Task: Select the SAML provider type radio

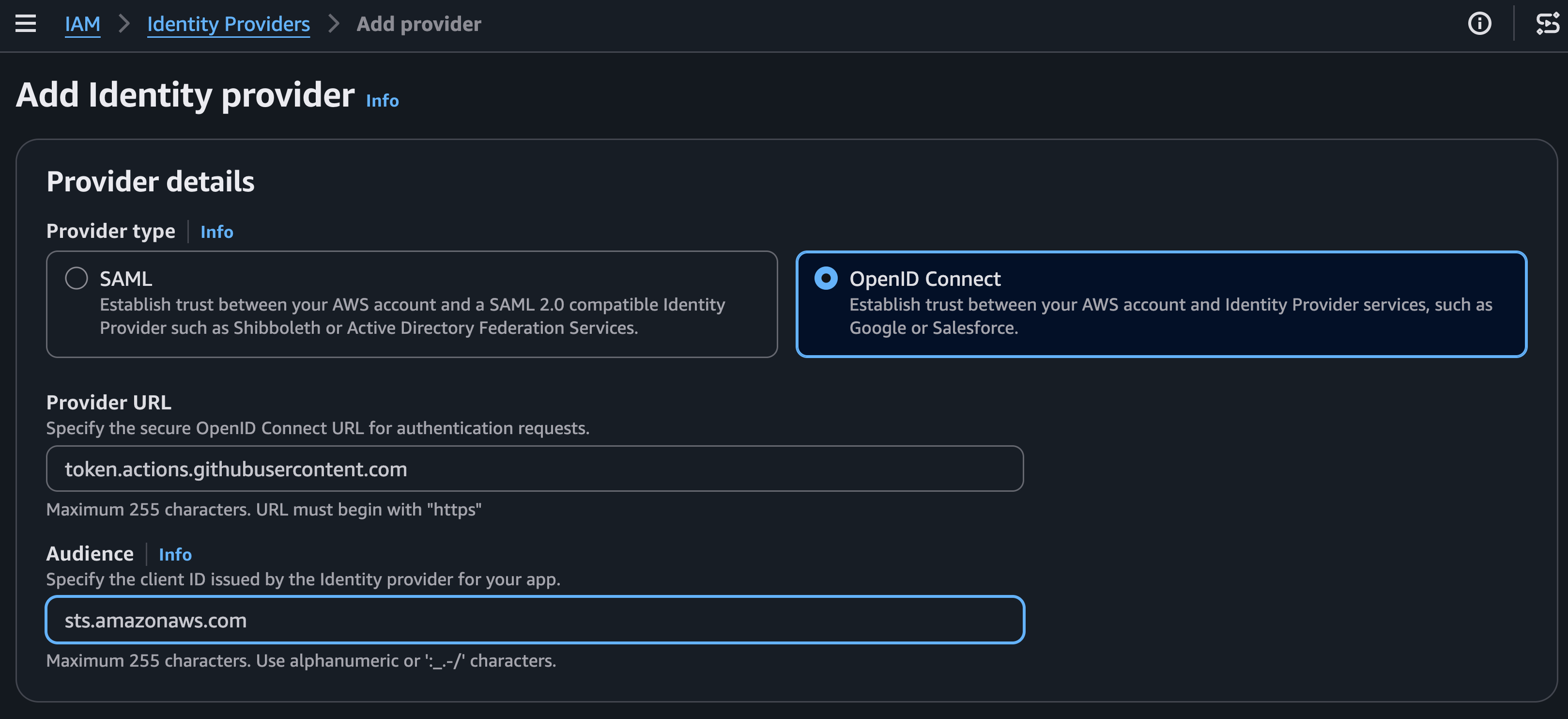Action: point(77,278)
